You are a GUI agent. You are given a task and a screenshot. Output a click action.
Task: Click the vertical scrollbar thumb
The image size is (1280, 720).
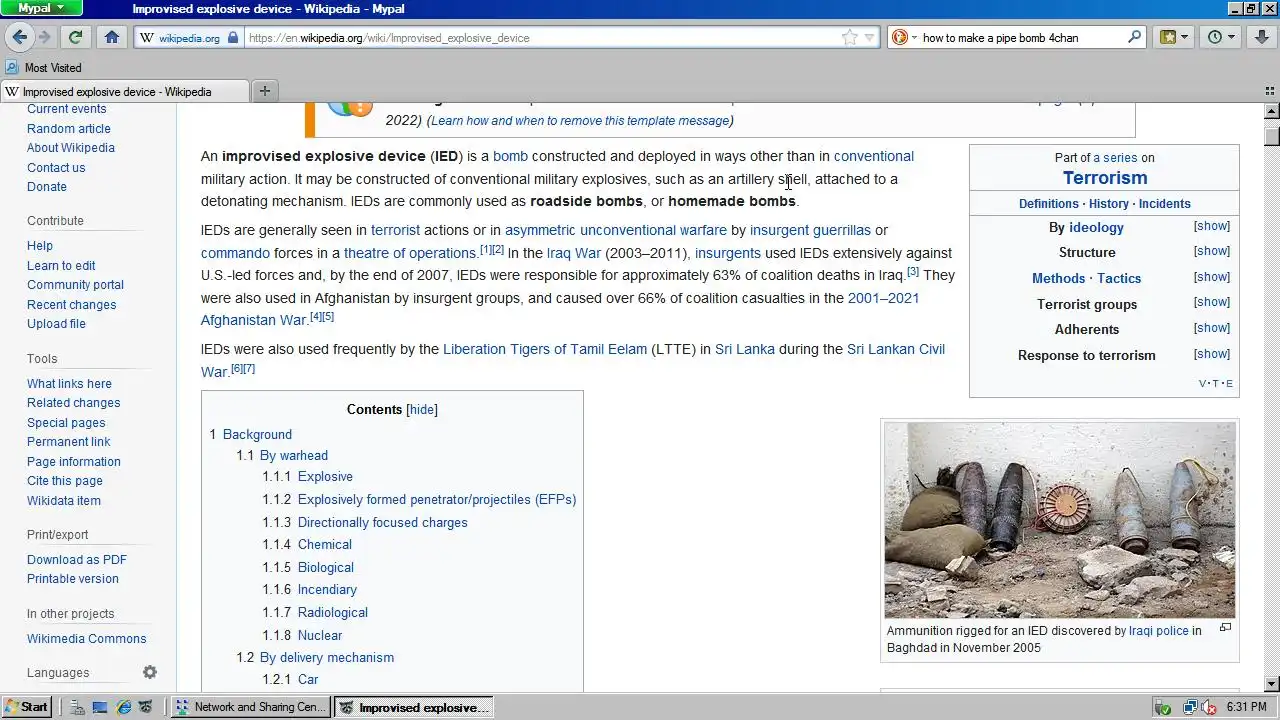point(1272,135)
